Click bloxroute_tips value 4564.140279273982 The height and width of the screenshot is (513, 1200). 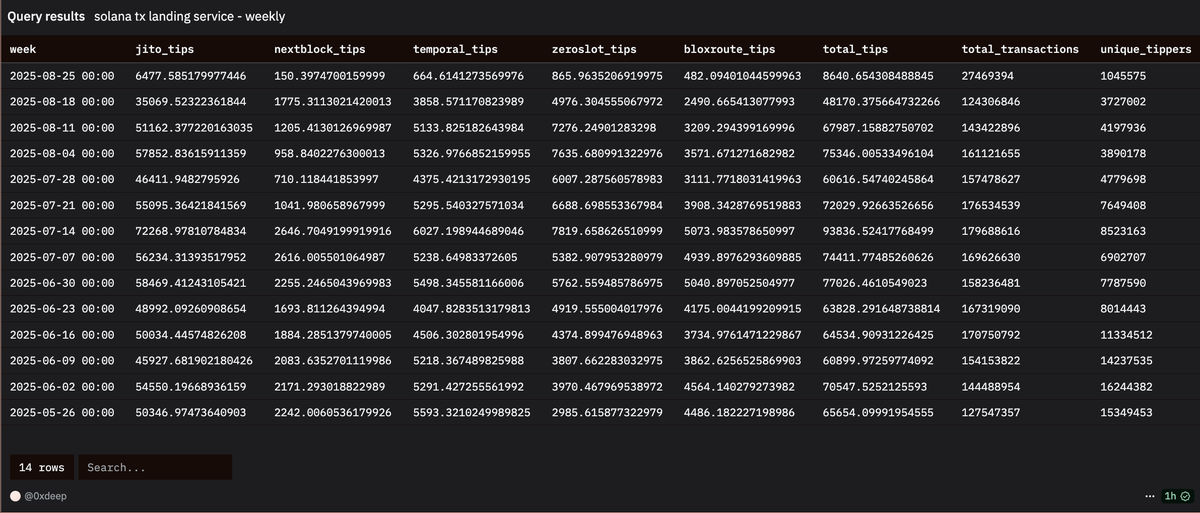click(740, 387)
